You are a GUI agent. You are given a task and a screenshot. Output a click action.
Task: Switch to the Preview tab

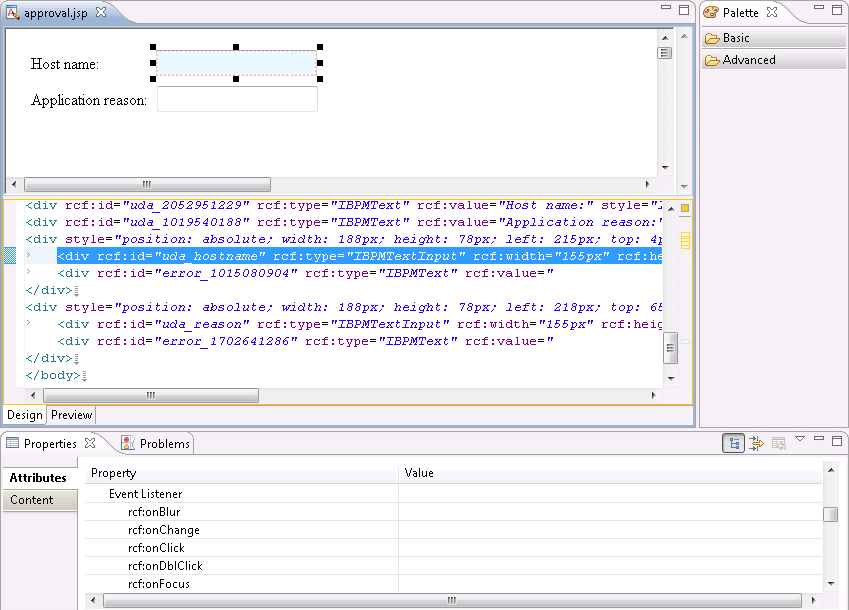point(71,415)
